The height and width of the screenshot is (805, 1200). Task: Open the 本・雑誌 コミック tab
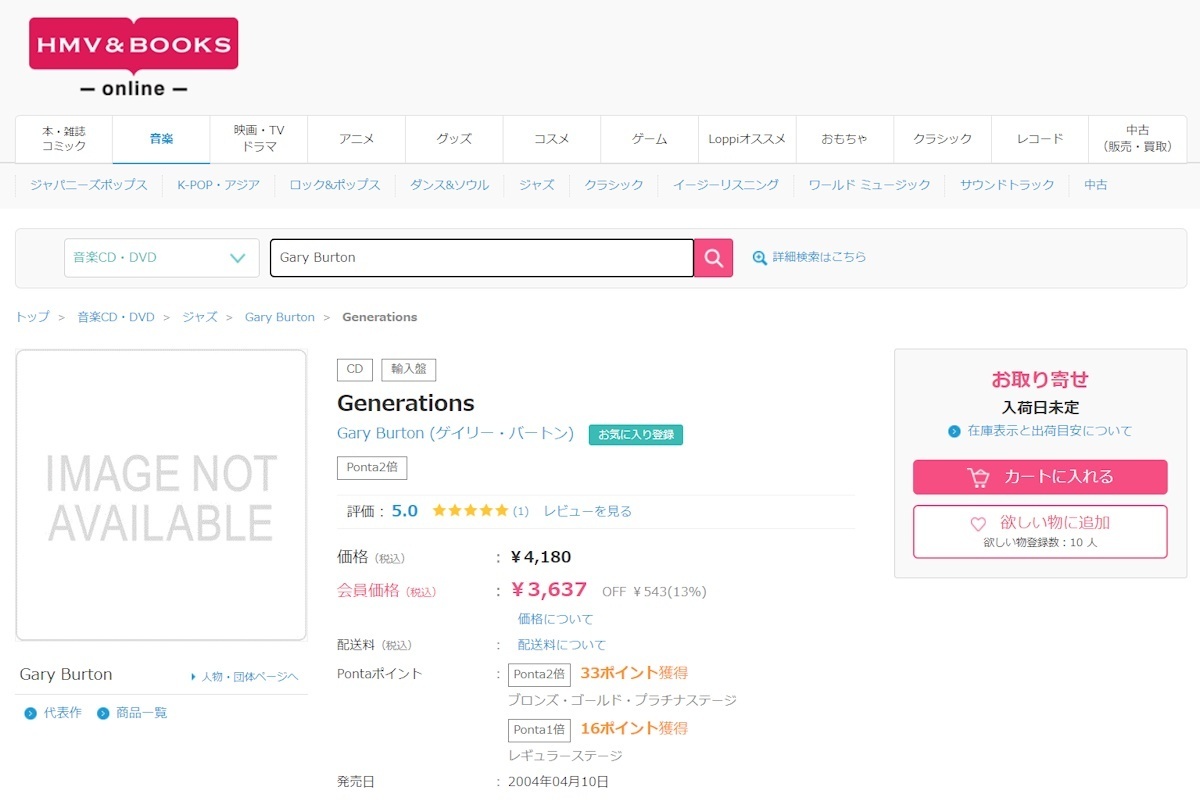pyautogui.click(x=64, y=139)
